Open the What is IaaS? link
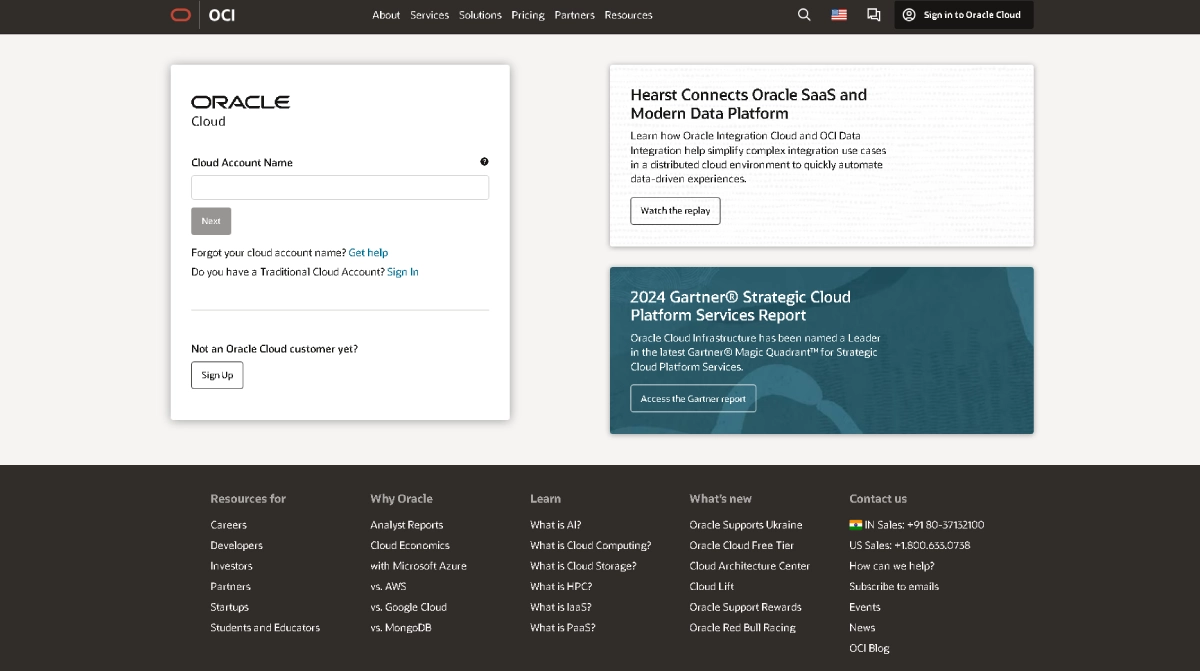The image size is (1200, 671). (560, 607)
